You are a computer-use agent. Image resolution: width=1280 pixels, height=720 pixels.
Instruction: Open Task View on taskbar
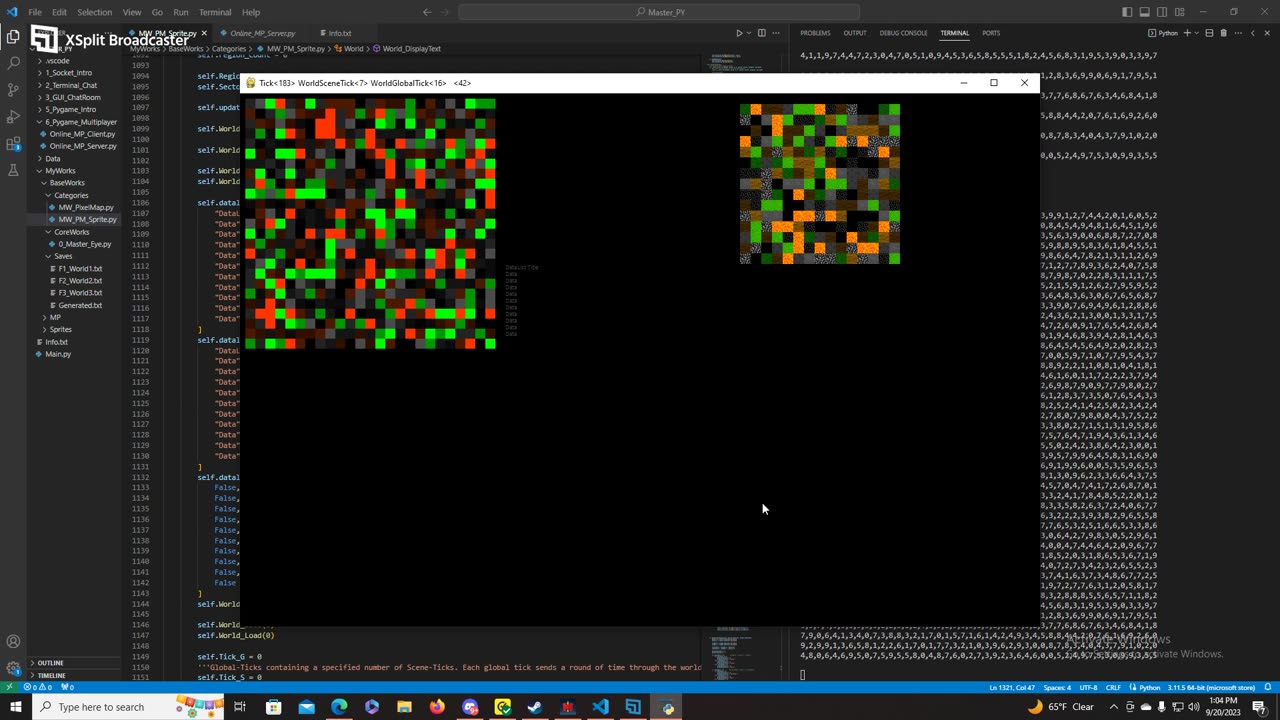click(240, 707)
